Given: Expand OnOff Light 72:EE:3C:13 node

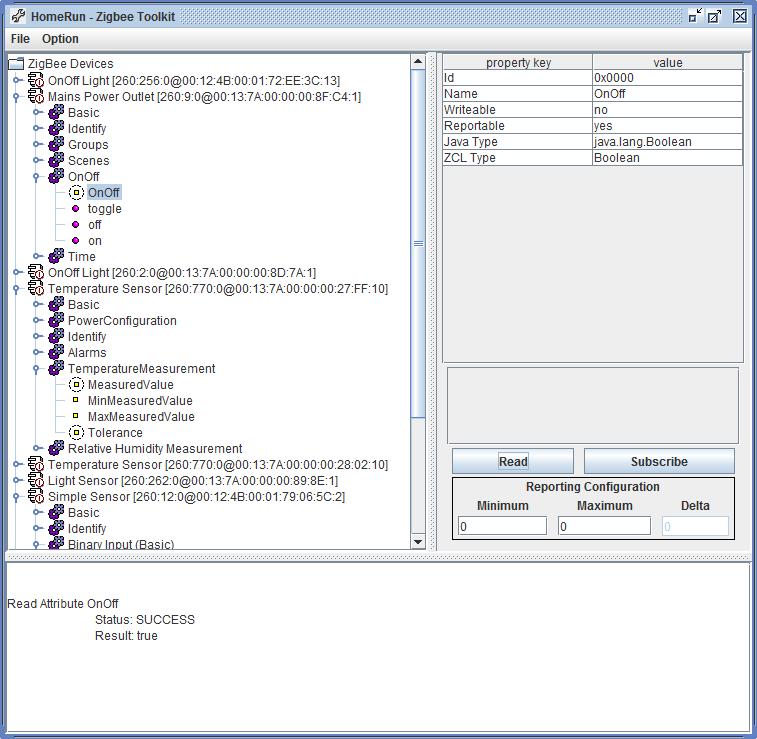Looking at the screenshot, I should (x=17, y=80).
